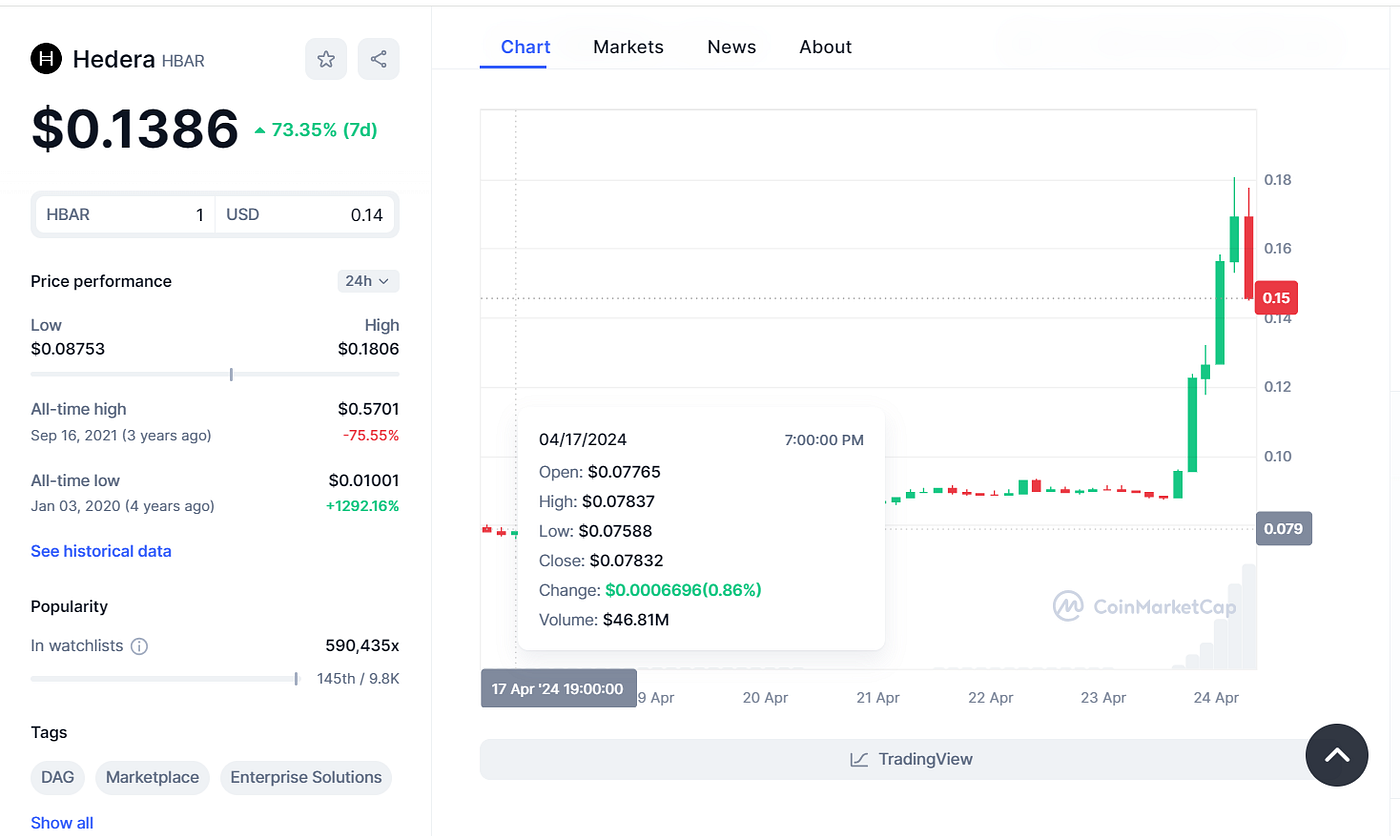
Task: Click the Hedera "H" logo icon
Action: click(x=45, y=59)
